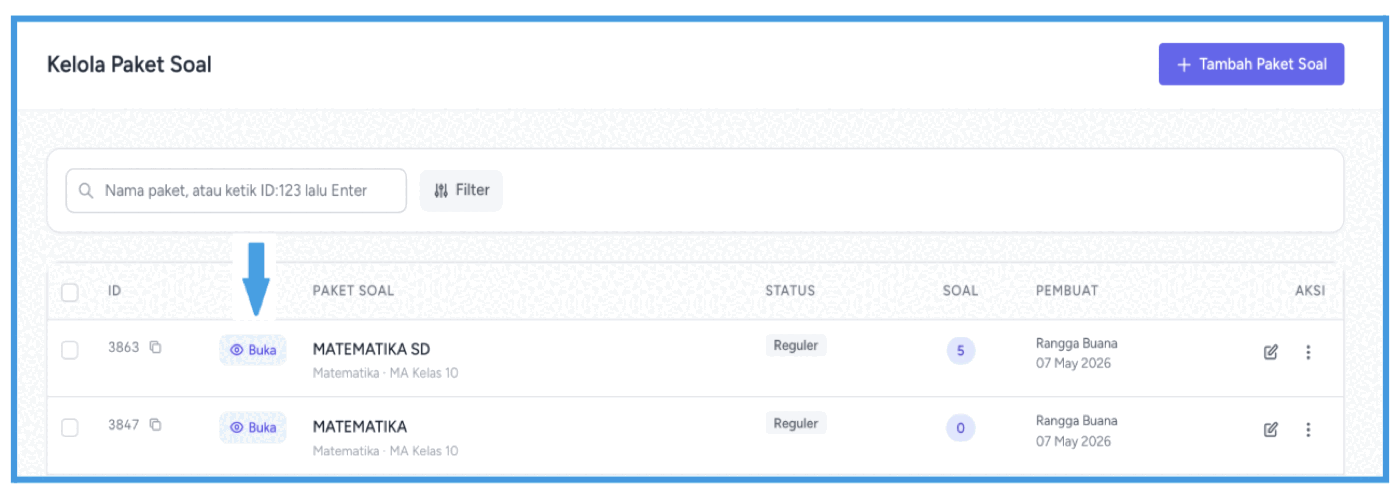Open the MATEMATIKA SD package title
The width and height of the screenshot is (1400, 495).
(371, 349)
